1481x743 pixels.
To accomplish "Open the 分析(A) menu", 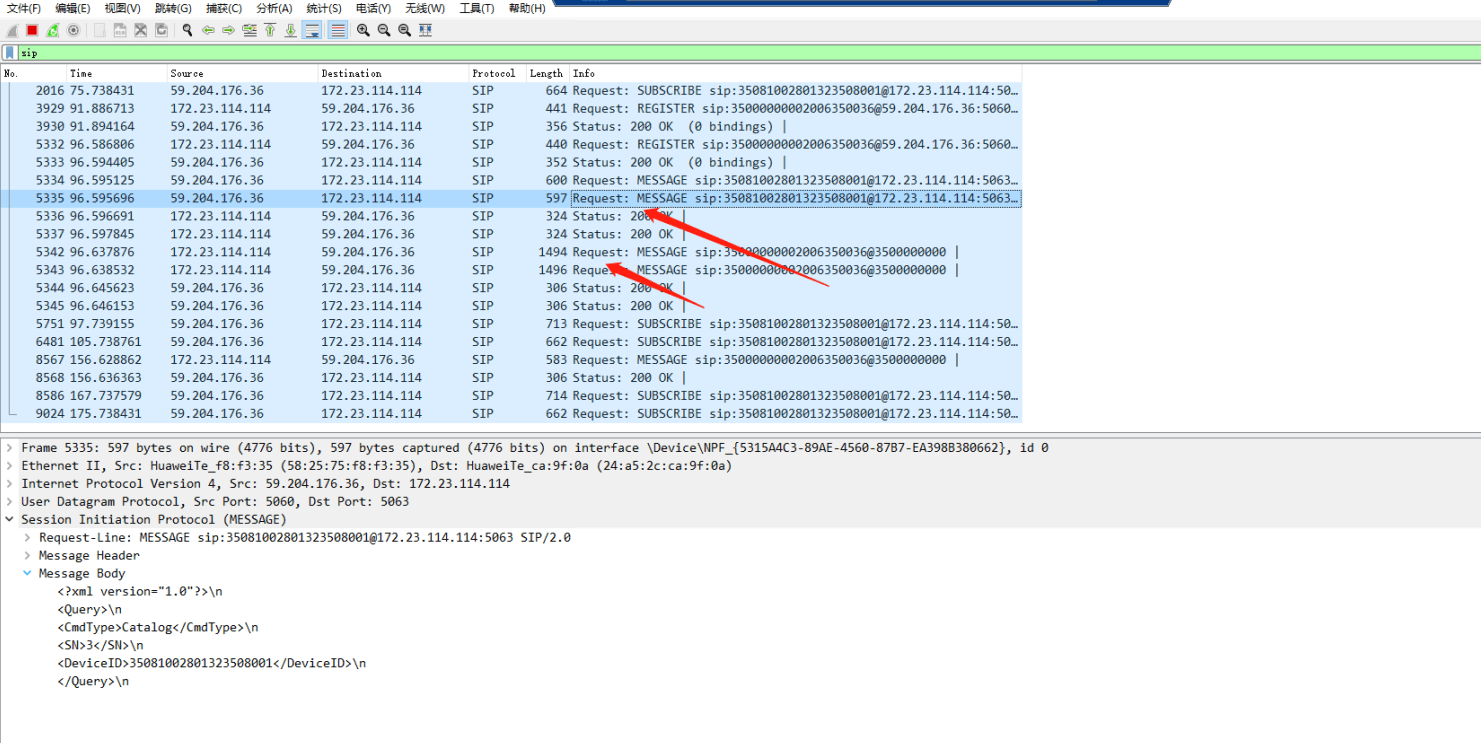I will (274, 8).
